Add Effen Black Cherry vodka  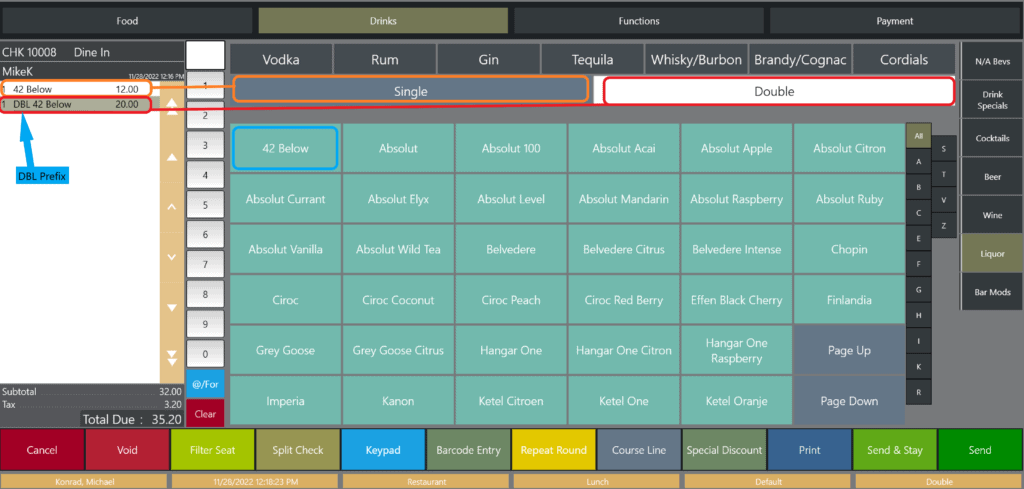coord(736,300)
